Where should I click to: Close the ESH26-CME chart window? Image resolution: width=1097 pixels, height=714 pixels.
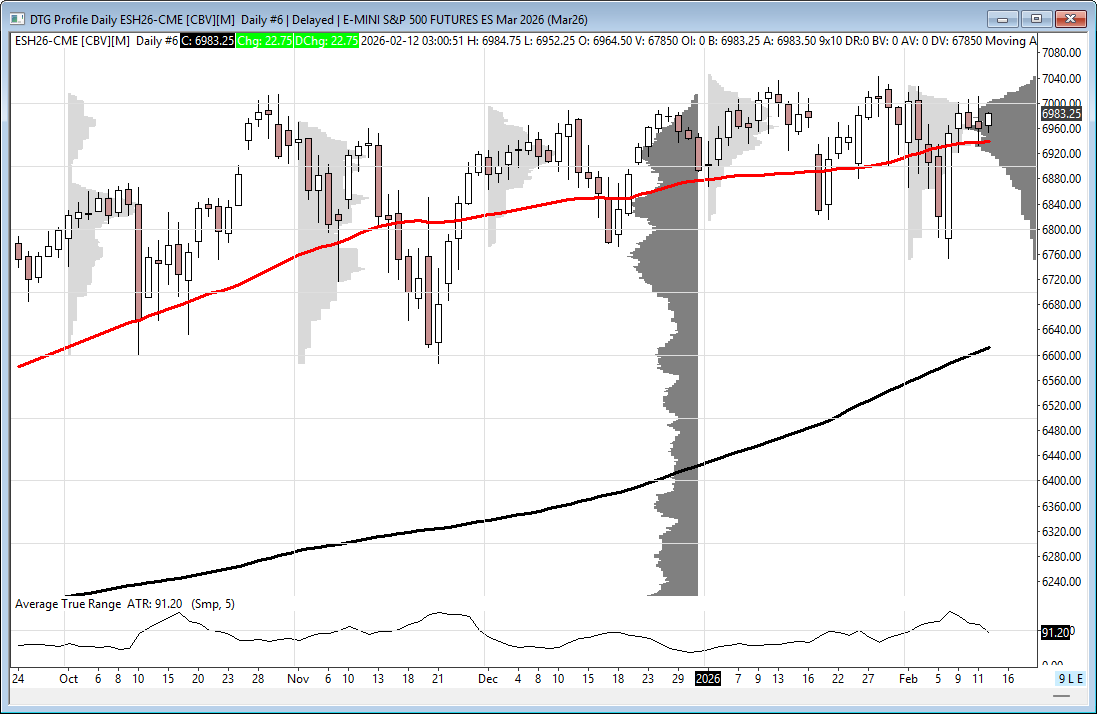[1070, 18]
